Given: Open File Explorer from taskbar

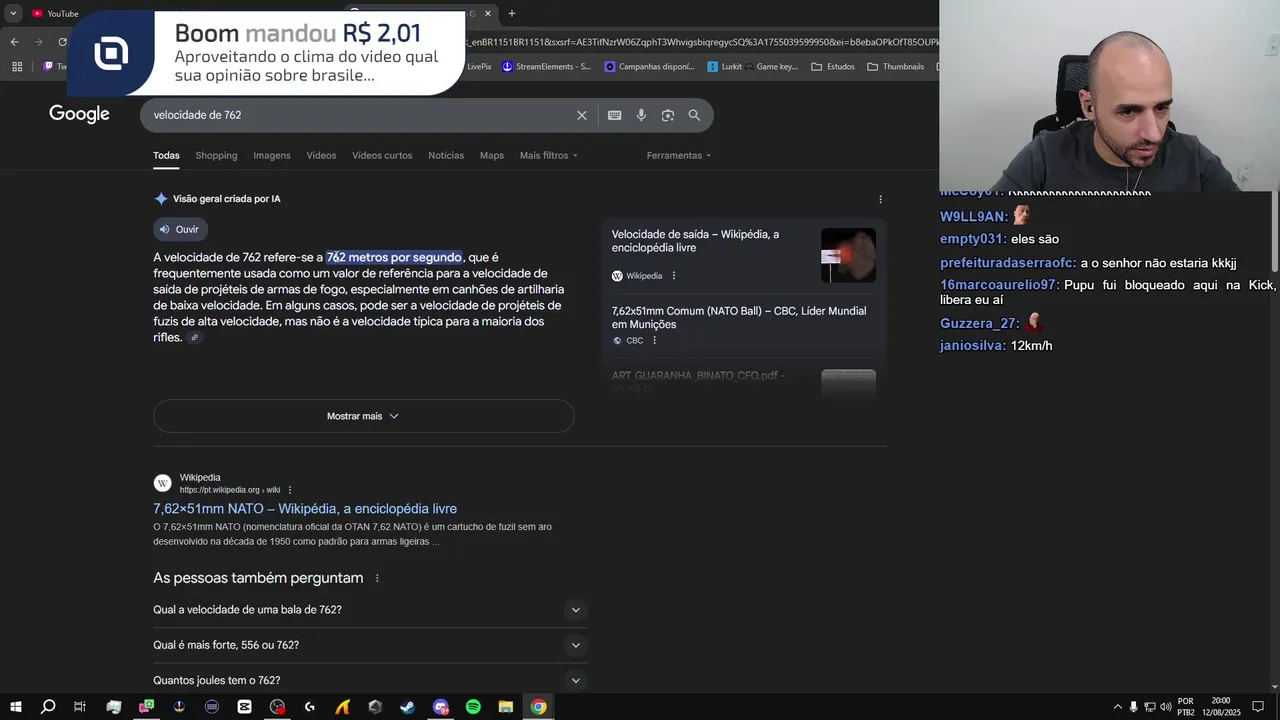Looking at the screenshot, I should coord(506,707).
